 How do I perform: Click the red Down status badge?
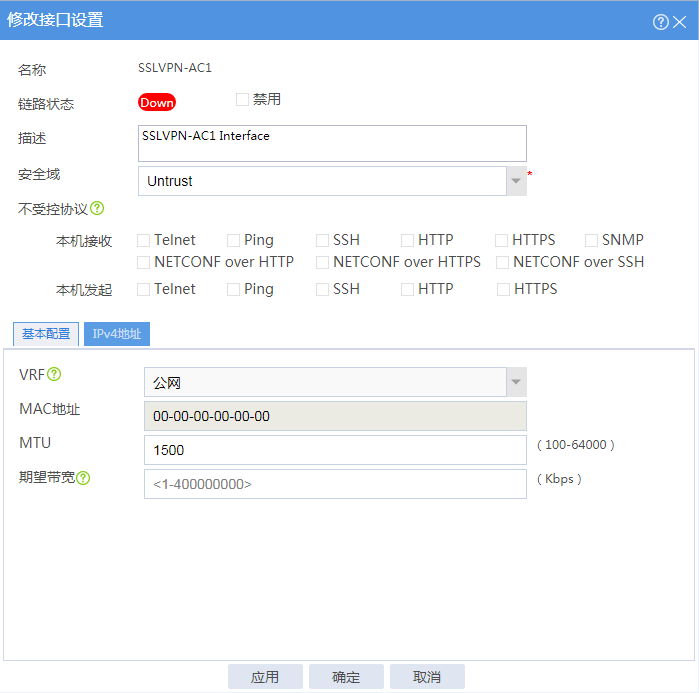point(156,103)
